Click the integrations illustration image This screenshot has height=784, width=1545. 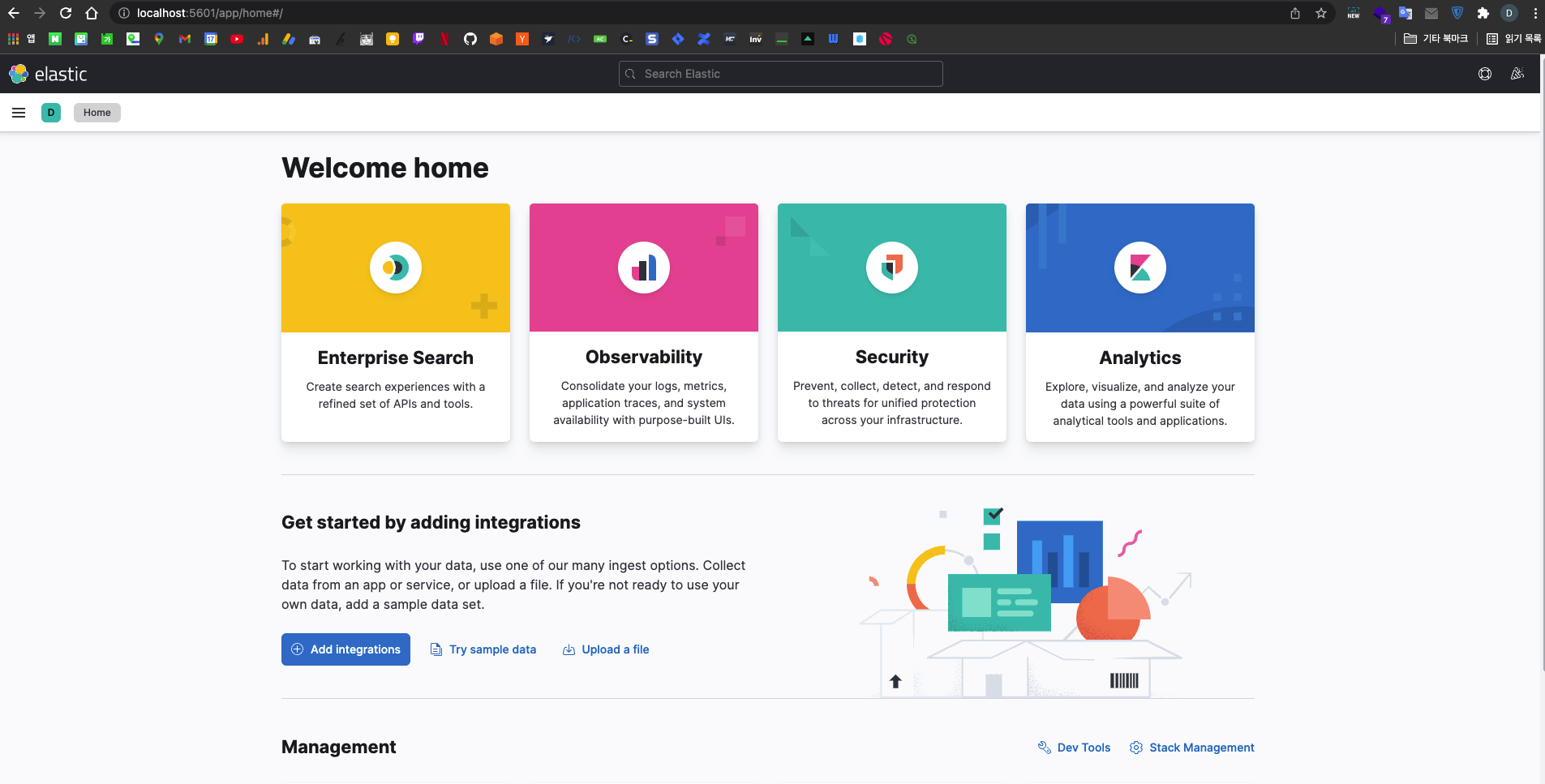point(1026,602)
